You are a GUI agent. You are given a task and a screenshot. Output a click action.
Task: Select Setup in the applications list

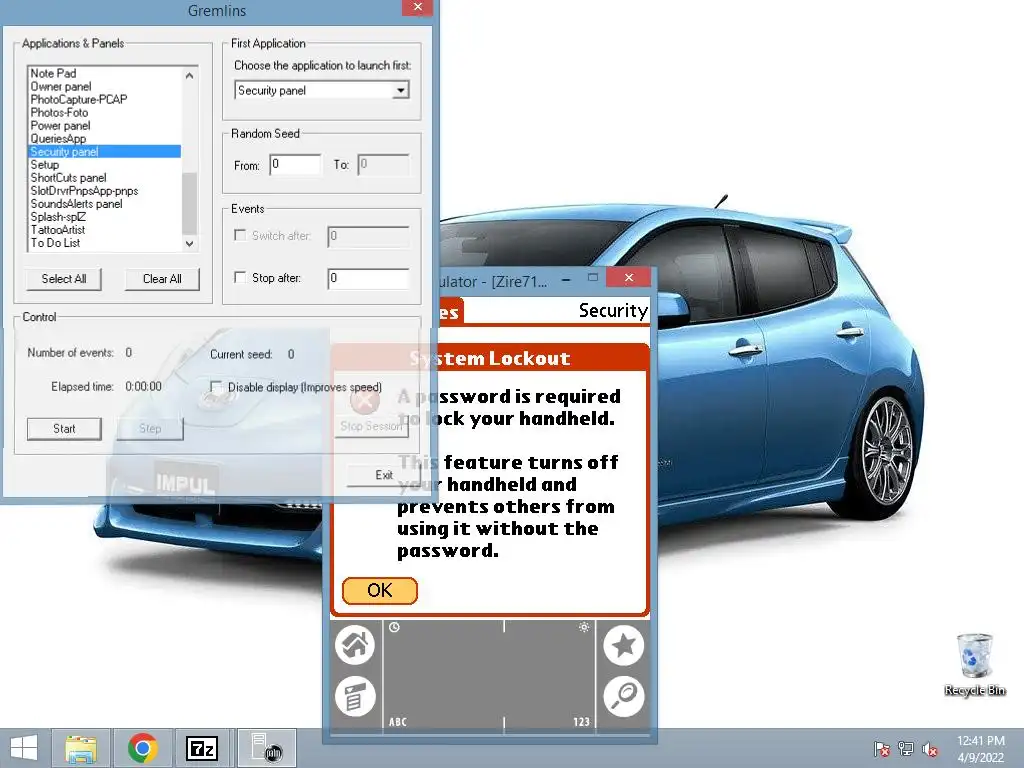[x=104, y=165]
